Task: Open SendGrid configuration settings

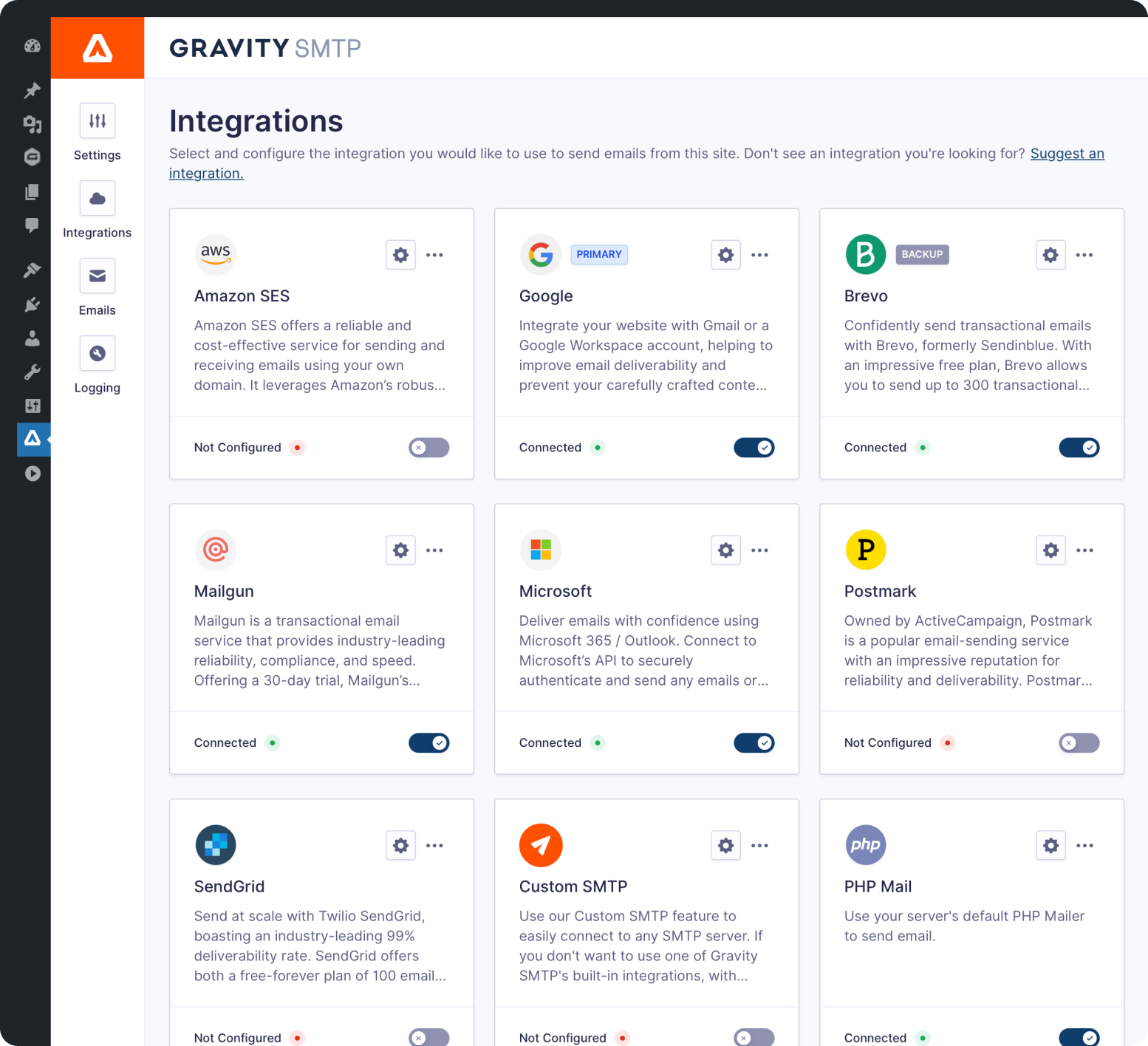Action: coord(400,845)
